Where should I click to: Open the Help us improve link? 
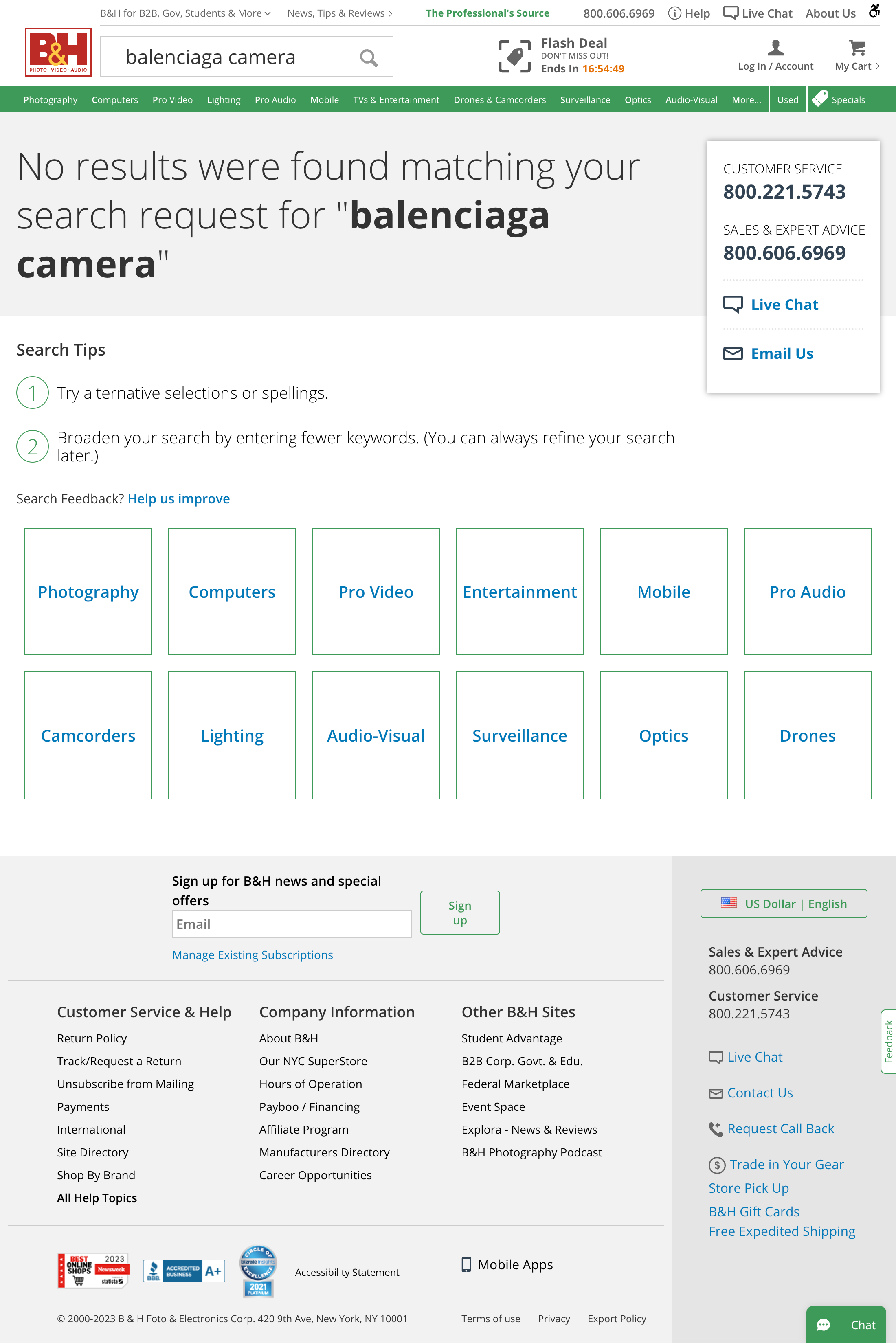pyautogui.click(x=179, y=499)
